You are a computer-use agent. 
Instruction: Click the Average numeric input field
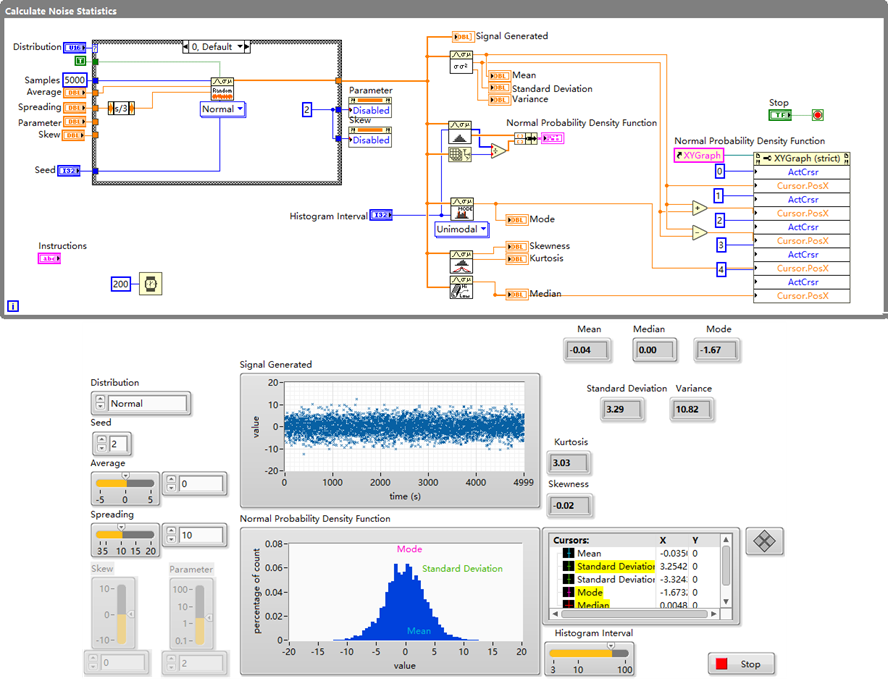201,484
